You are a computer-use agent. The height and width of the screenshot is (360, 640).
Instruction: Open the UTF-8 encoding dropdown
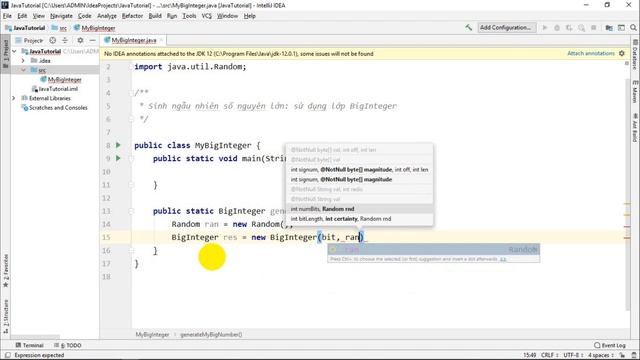pos(573,356)
